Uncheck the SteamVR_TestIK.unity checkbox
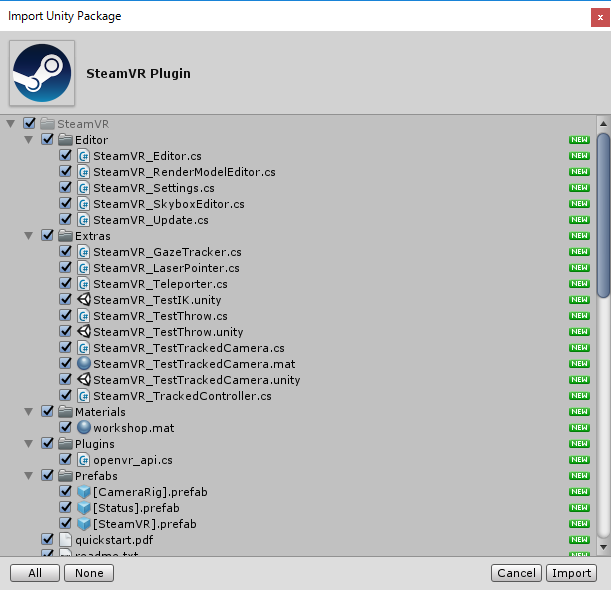 (x=65, y=299)
